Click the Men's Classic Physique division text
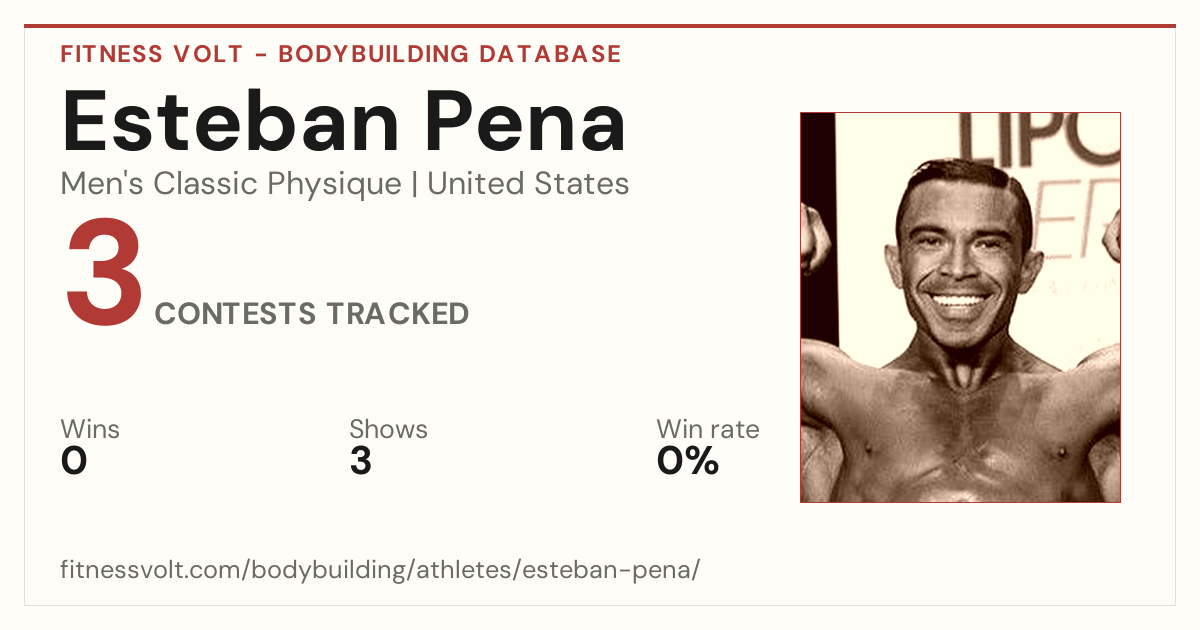 (231, 184)
